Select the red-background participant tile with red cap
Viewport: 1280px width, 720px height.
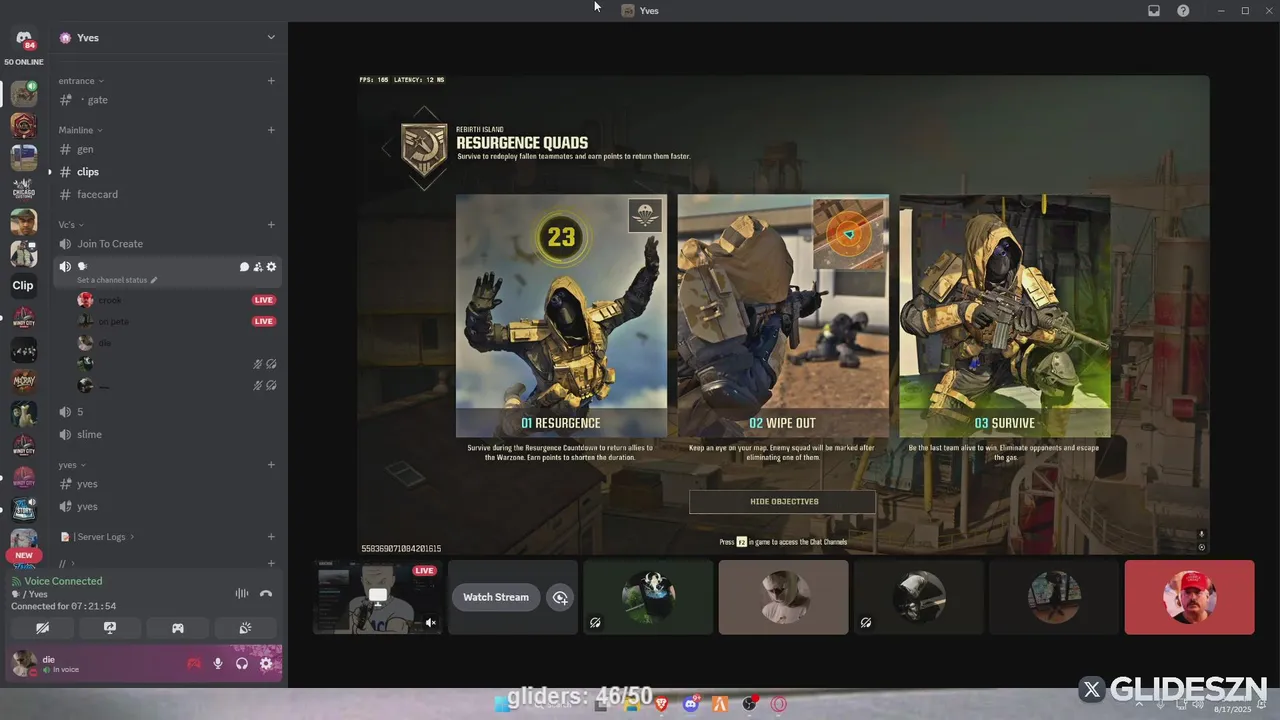click(1189, 597)
